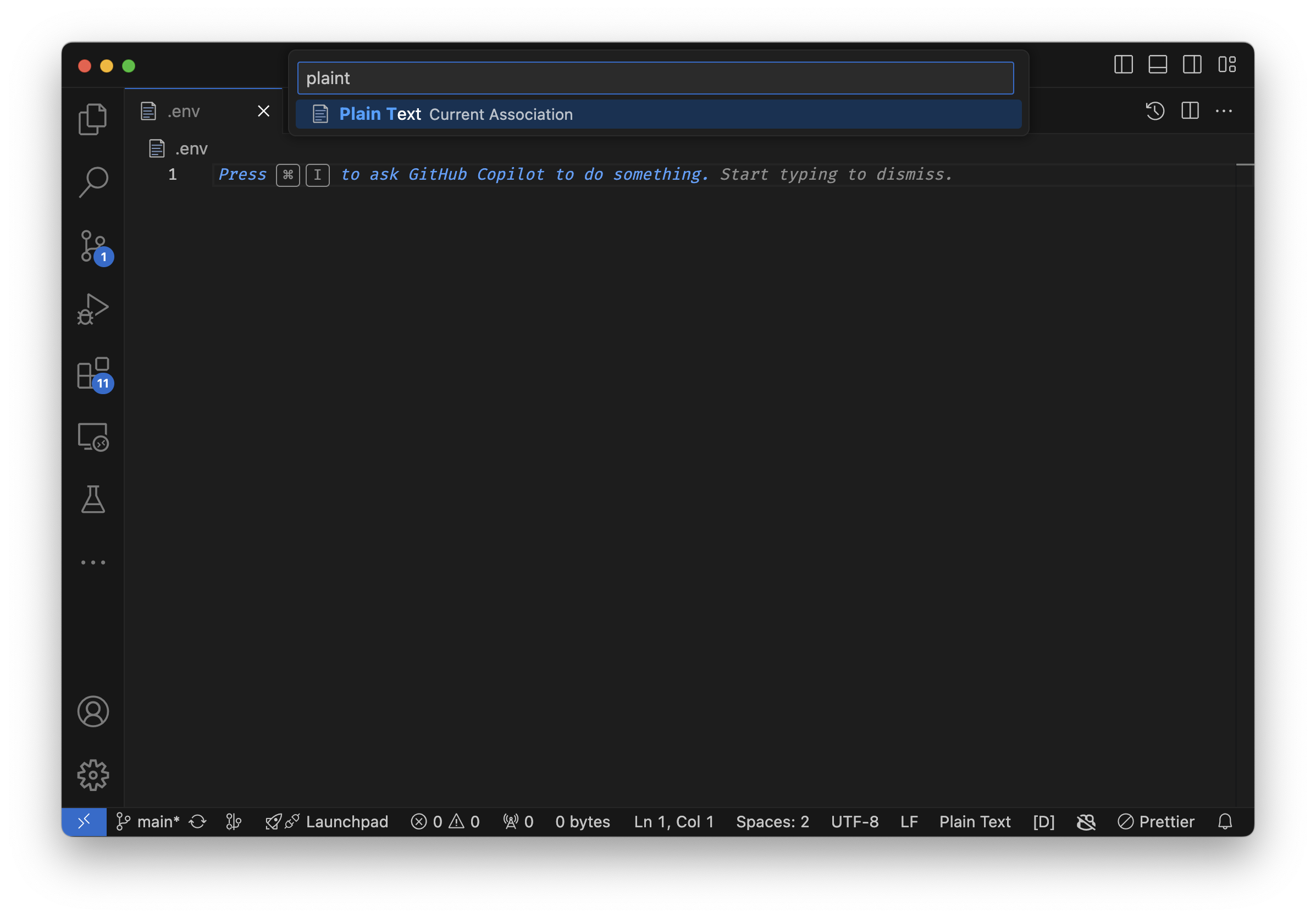Toggle the bottom panel layout icon
This screenshot has height=918, width=1316.
coord(1158,65)
